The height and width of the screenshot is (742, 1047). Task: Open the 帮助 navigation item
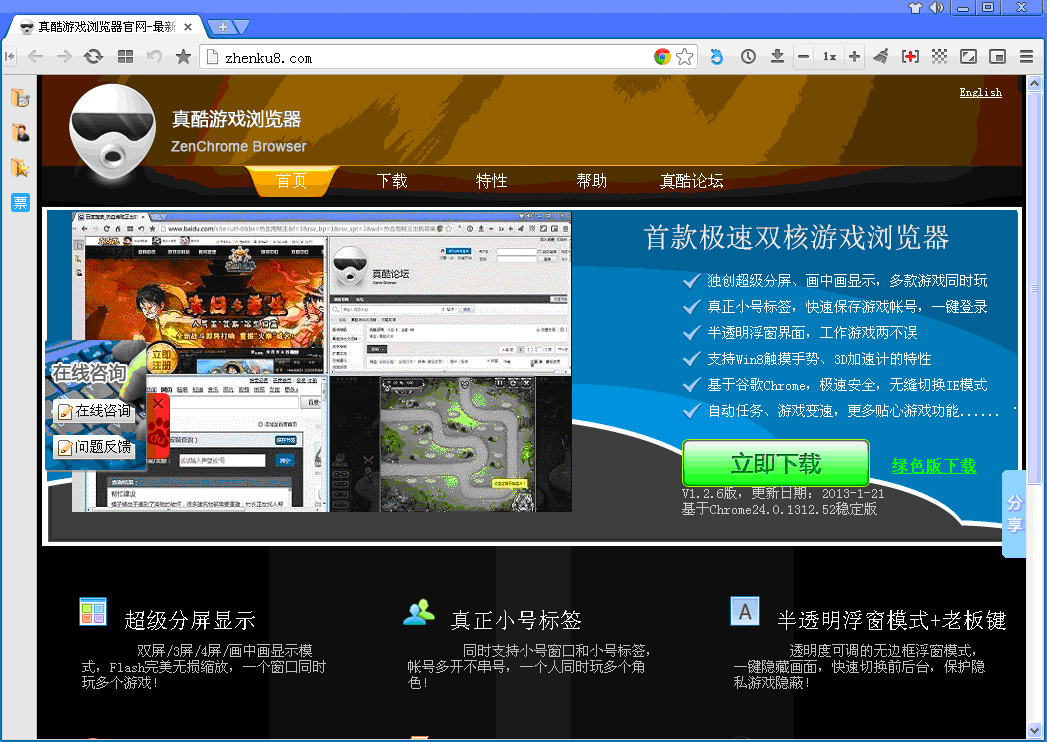pyautogui.click(x=592, y=180)
